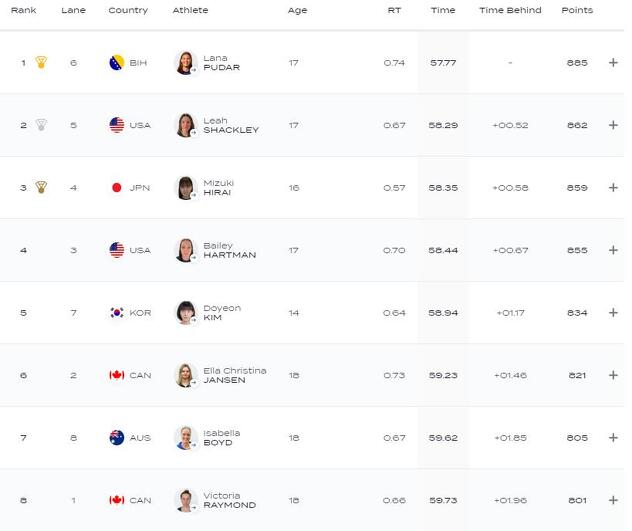Click athlete name Ella Christina Jansen
Screen dimensions: 632x531
tap(234, 375)
